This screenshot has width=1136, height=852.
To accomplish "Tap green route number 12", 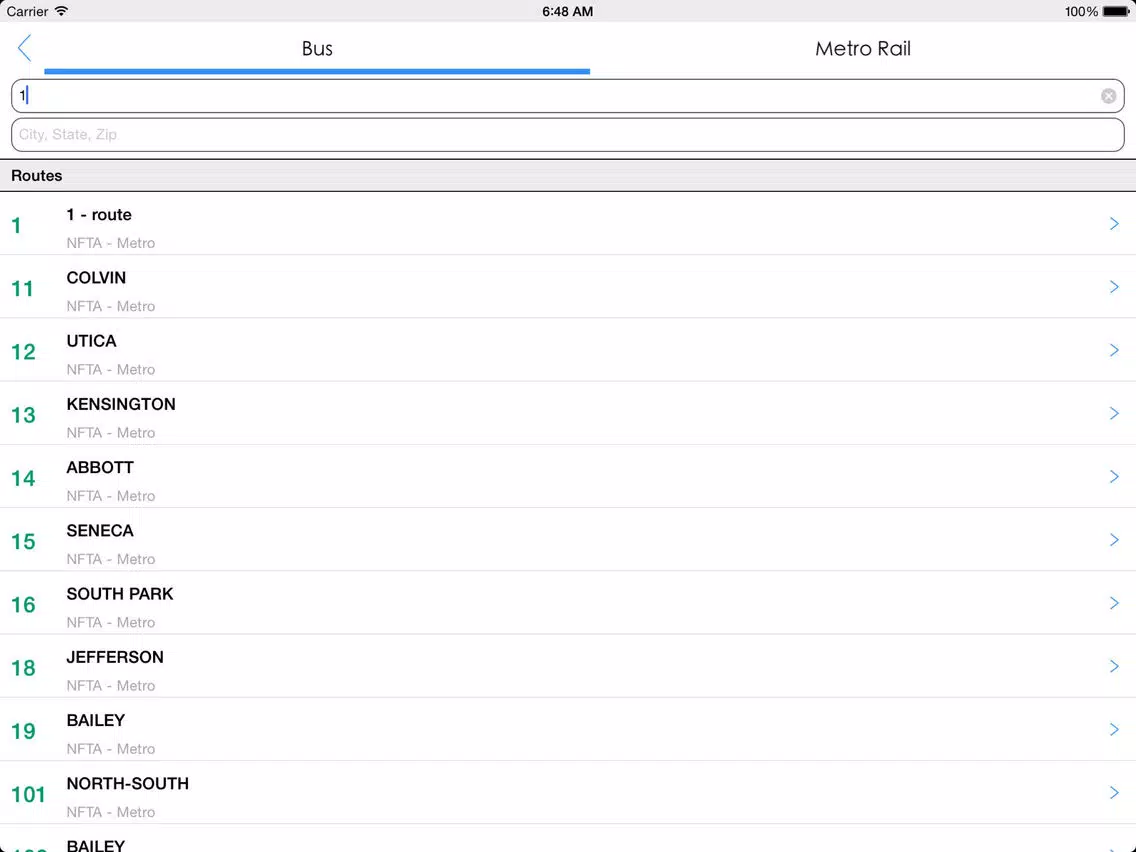I will point(23,352).
